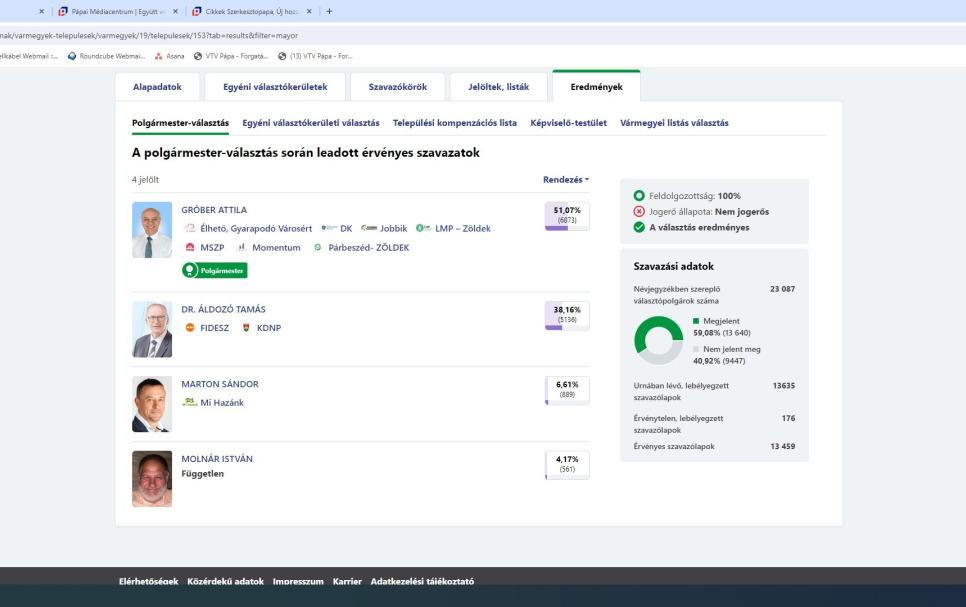Image resolution: width=966 pixels, height=607 pixels.
Task: Click the FIDESZ party logo icon
Action: click(188, 328)
